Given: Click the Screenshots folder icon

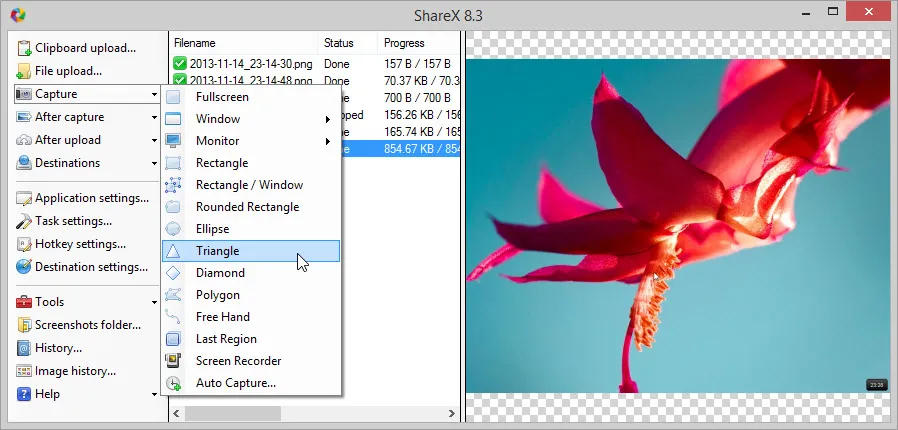Looking at the screenshot, I should [x=23, y=325].
